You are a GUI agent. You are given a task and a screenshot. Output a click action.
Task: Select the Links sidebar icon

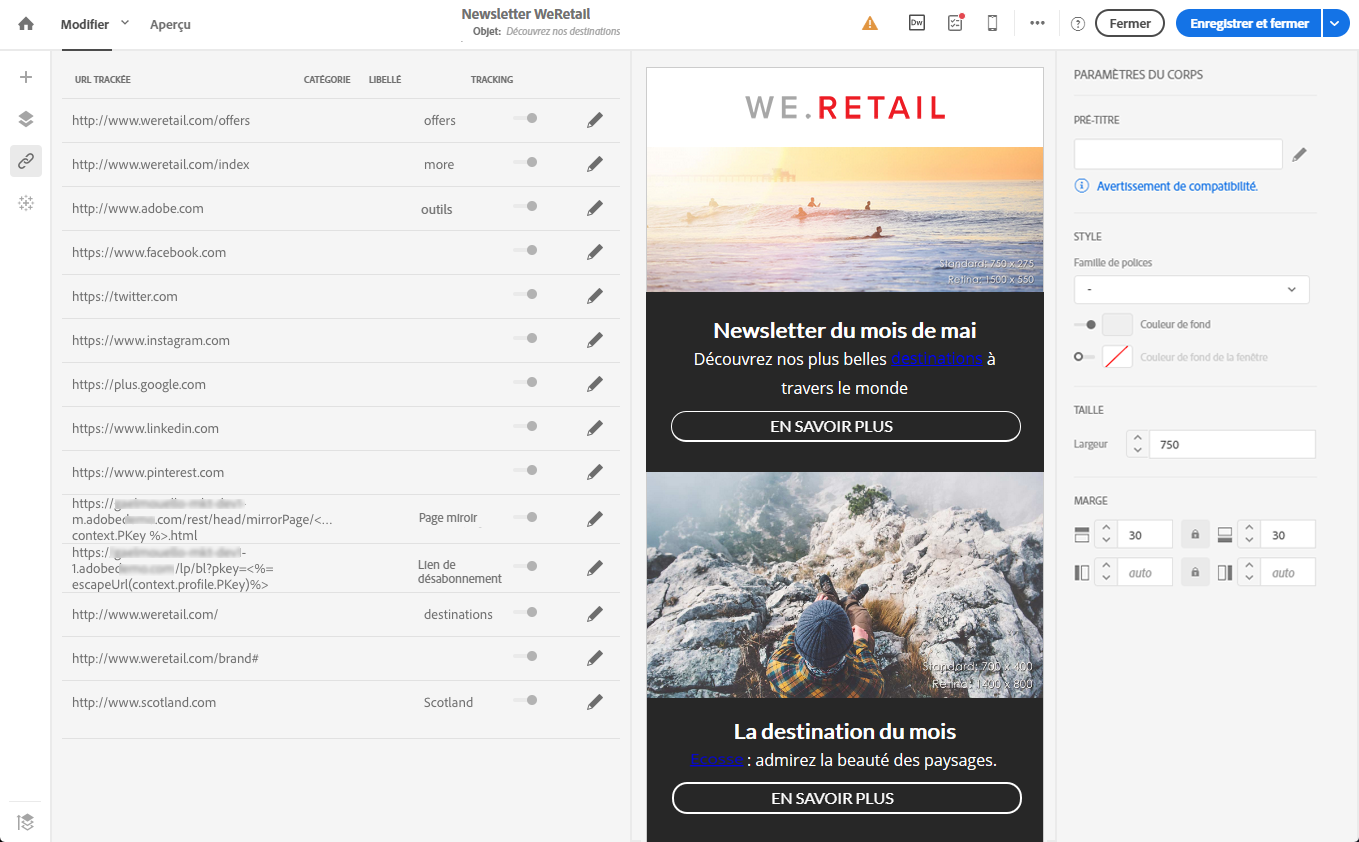click(26, 161)
